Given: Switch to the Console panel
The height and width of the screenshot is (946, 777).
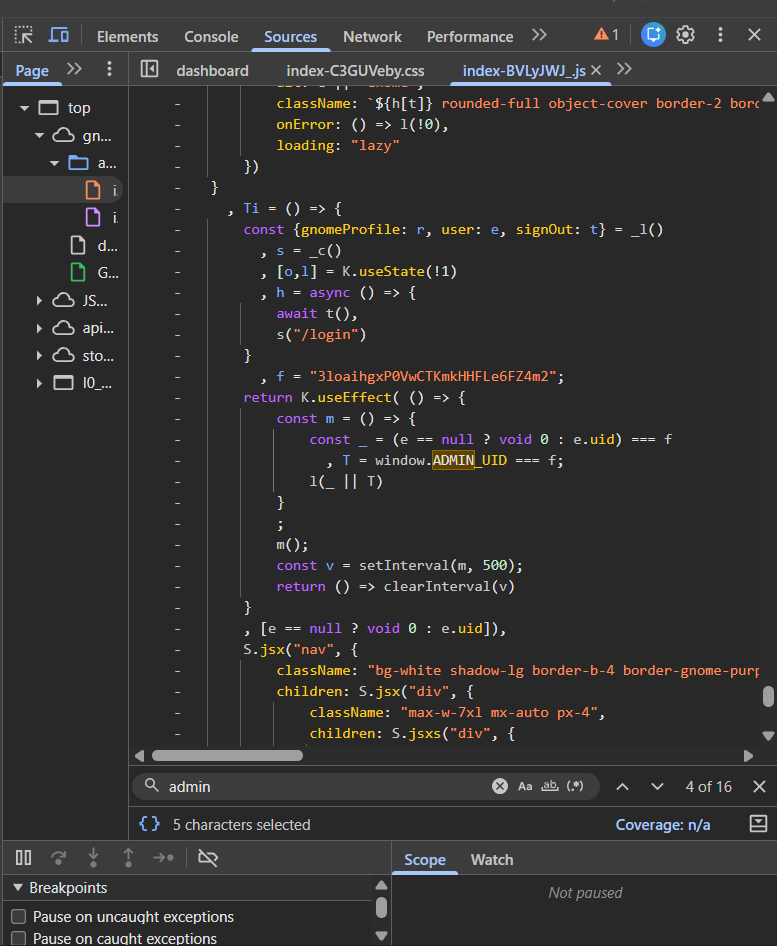Looking at the screenshot, I should tap(211, 37).
